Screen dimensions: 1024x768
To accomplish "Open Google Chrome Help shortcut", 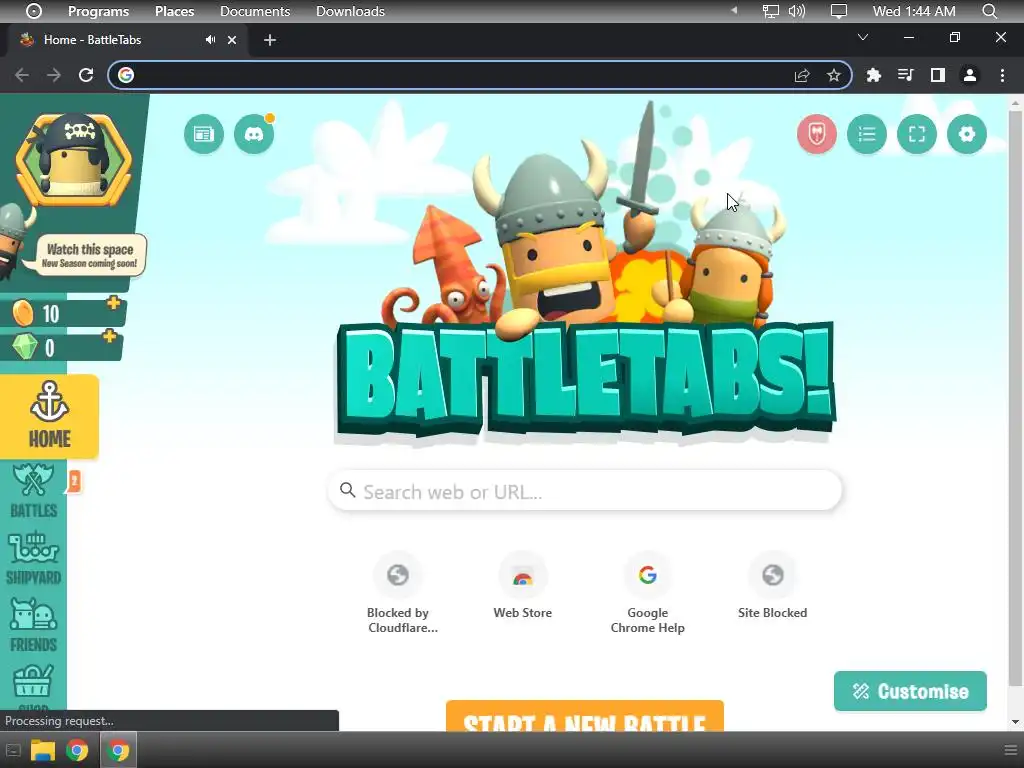I will click(x=647, y=593).
